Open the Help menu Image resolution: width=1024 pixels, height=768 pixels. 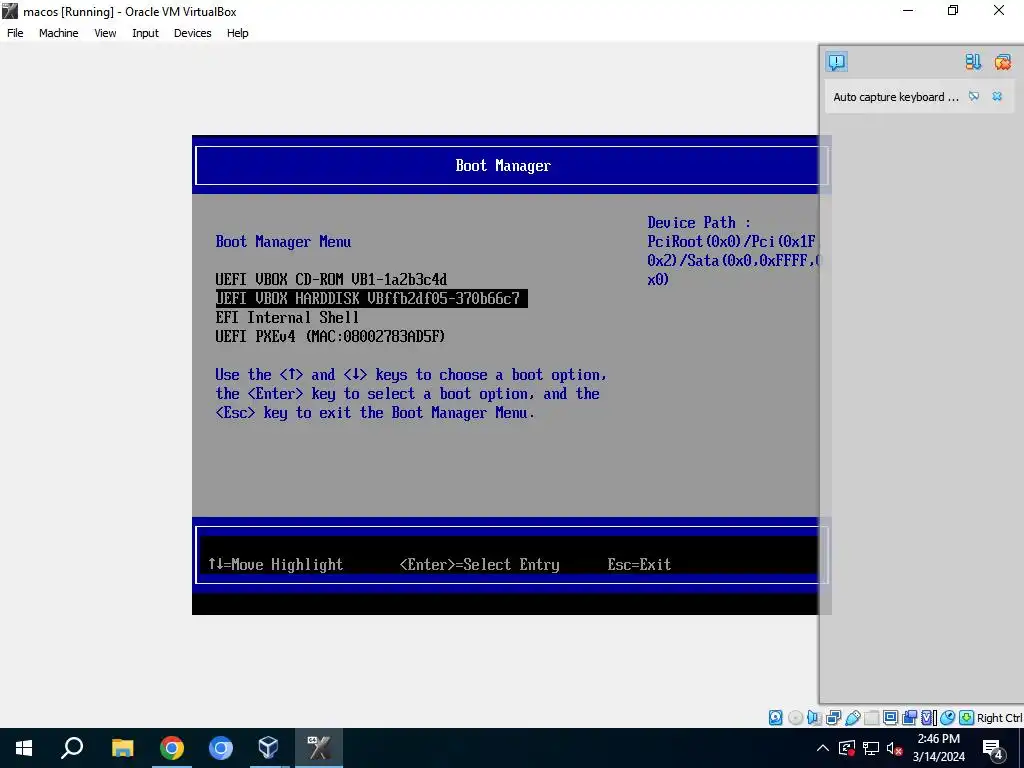point(238,33)
